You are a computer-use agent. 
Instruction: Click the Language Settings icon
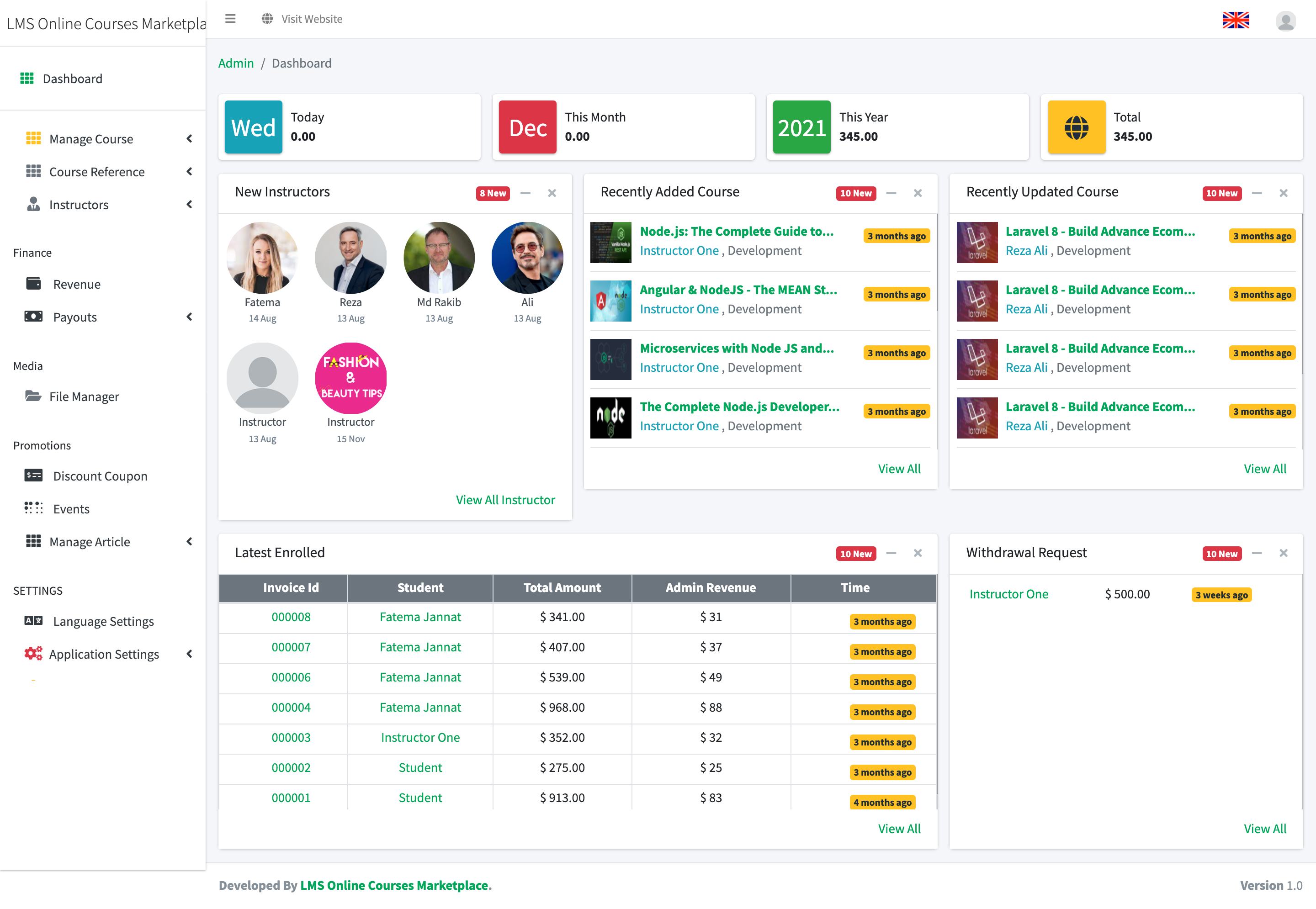point(33,621)
